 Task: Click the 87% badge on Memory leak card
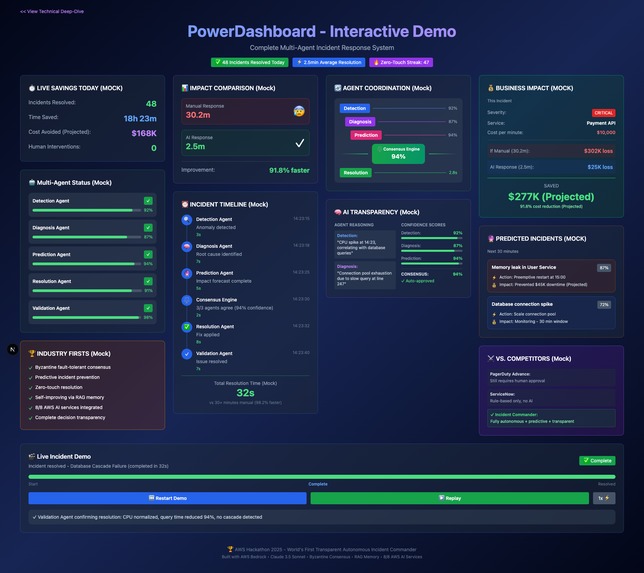click(604, 268)
